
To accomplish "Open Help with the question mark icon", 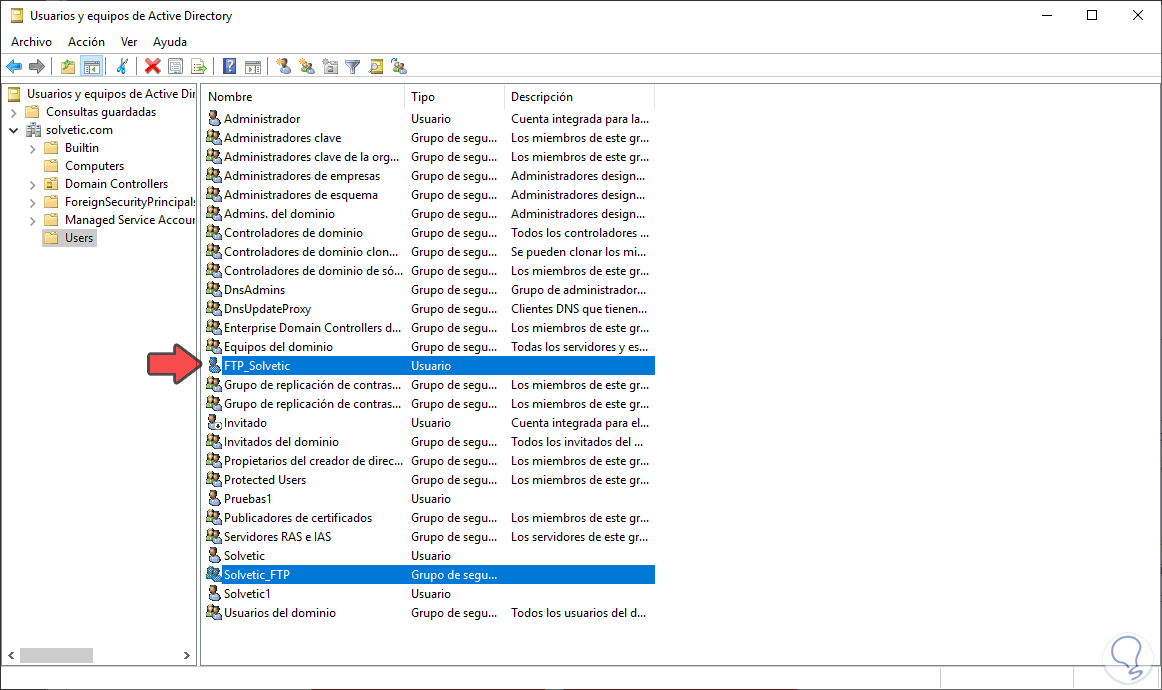I will point(230,67).
